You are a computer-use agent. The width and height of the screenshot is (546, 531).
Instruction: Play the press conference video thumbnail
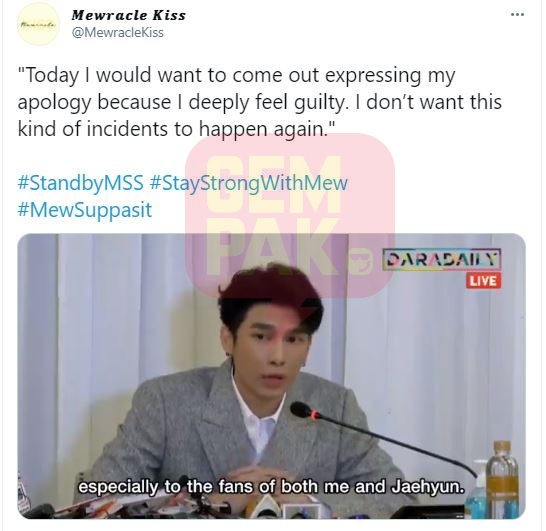pyautogui.click(x=271, y=376)
